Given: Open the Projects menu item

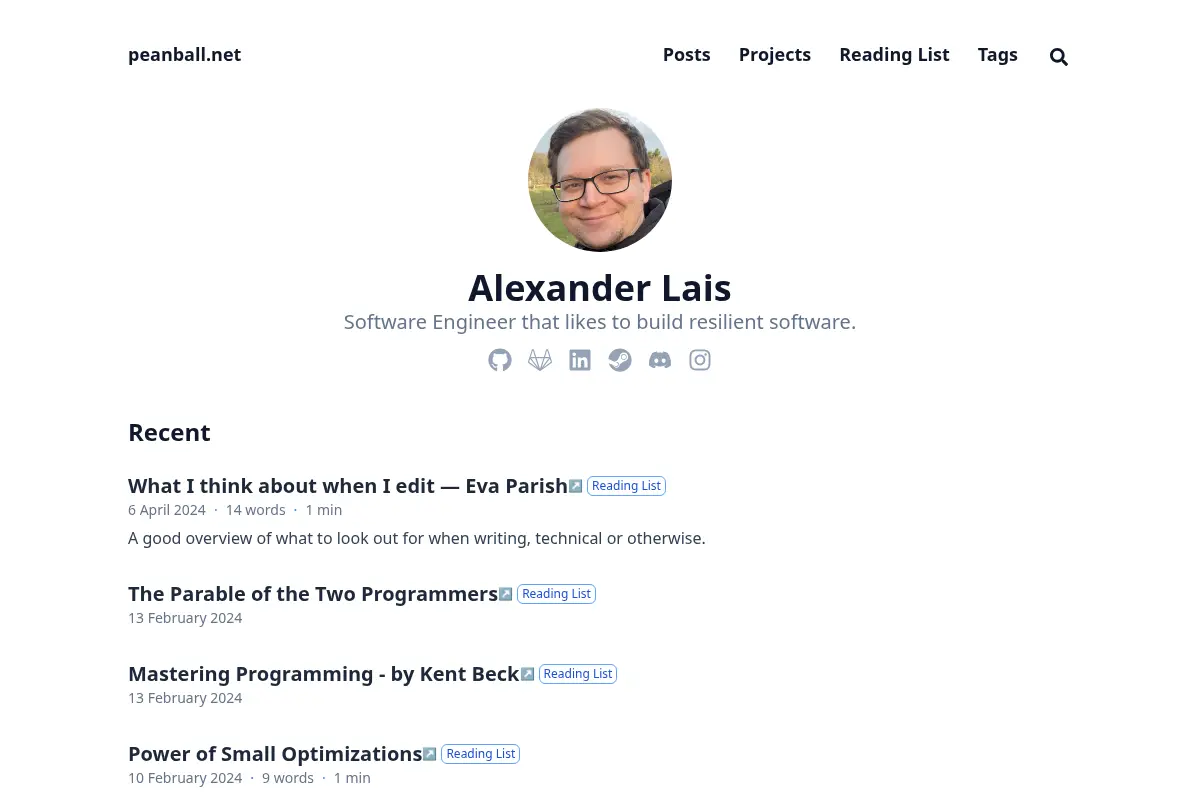Looking at the screenshot, I should (775, 55).
